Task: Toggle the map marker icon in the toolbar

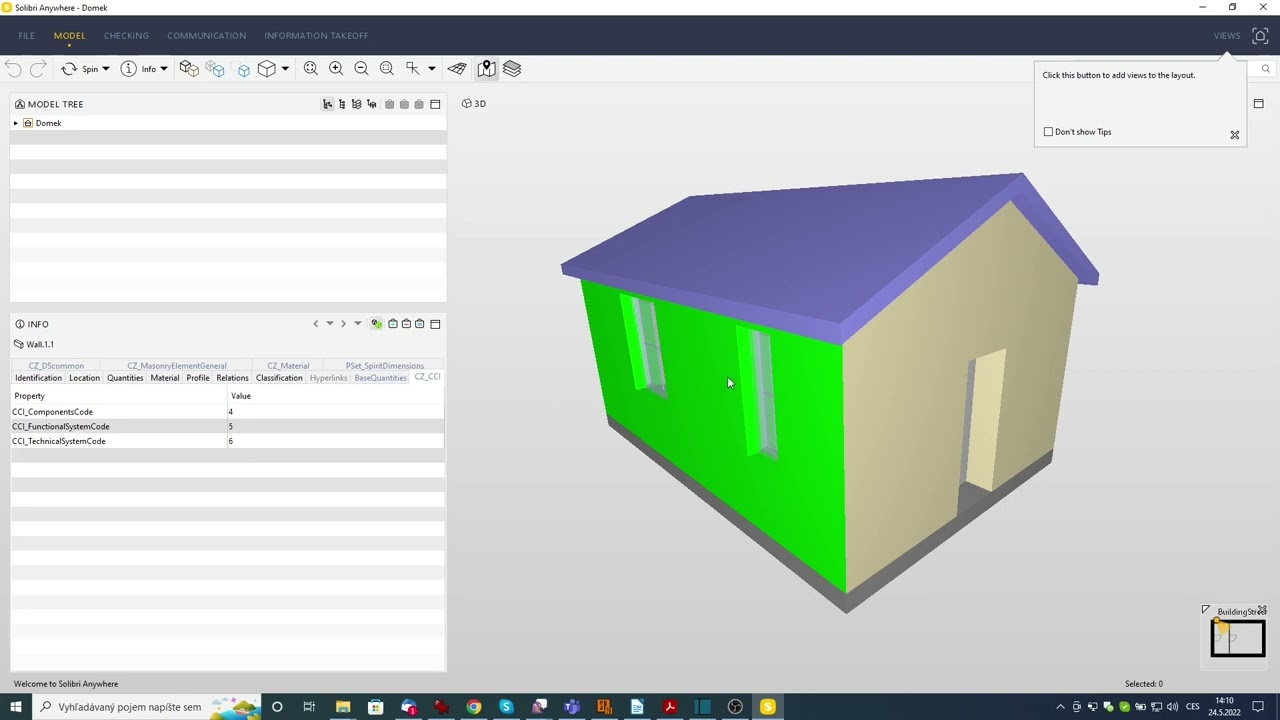Action: 486,69
